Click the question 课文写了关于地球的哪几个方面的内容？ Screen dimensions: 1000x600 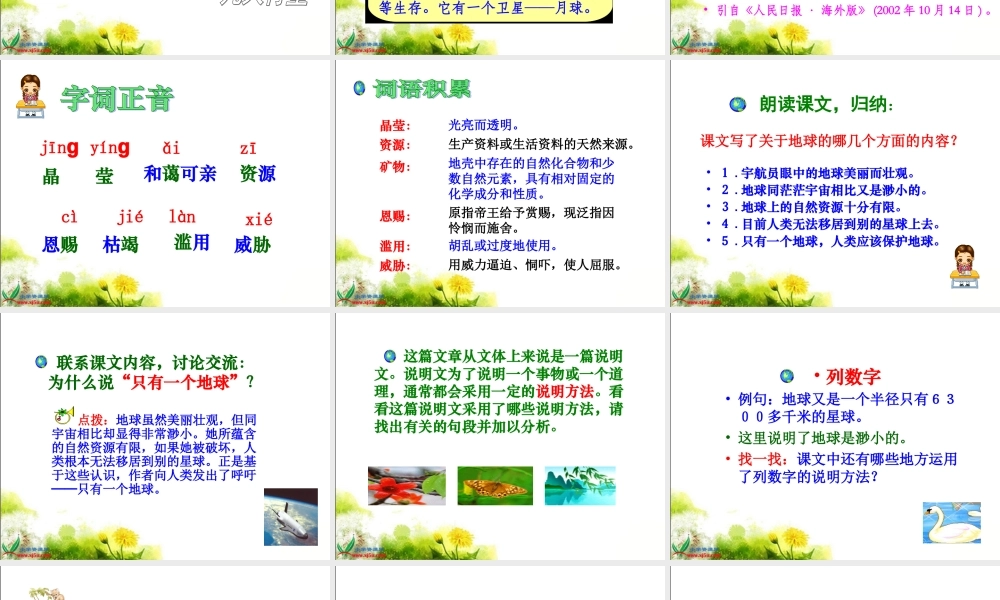click(830, 141)
